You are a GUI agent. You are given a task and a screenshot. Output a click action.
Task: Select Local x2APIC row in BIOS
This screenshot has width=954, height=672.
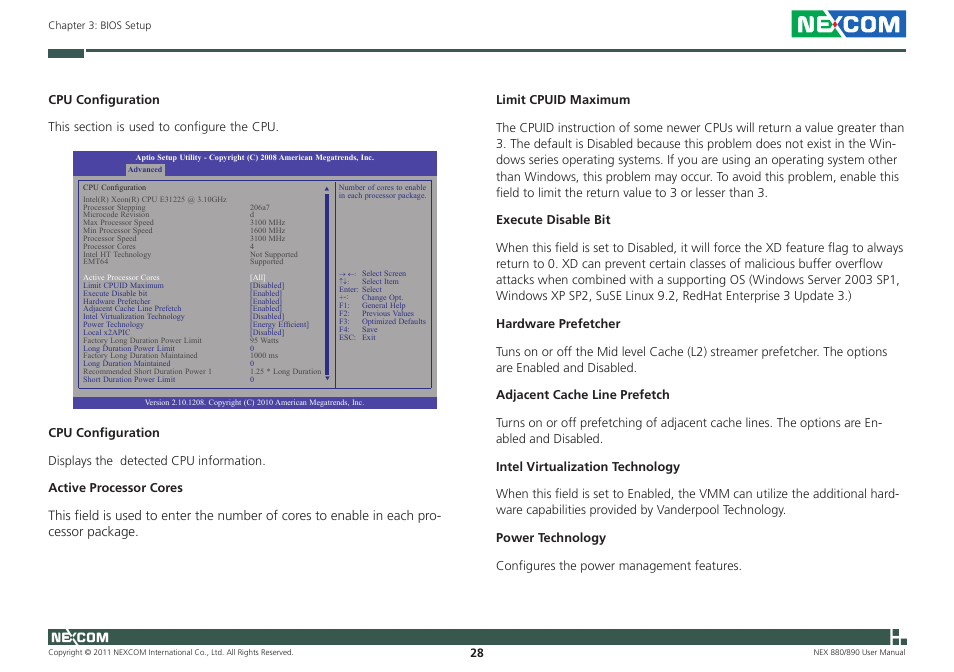coord(183,332)
